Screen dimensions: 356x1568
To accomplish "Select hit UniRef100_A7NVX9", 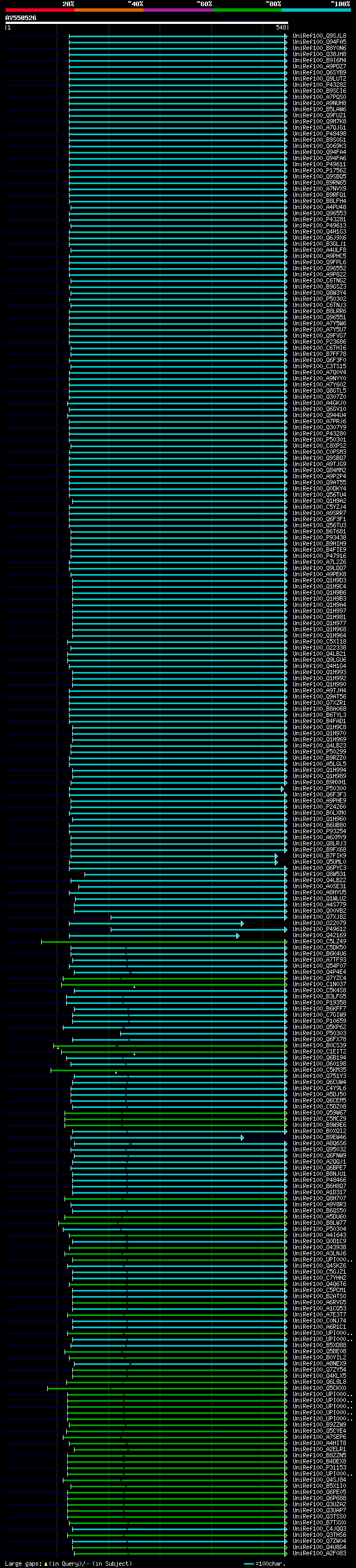I will coord(319,189).
